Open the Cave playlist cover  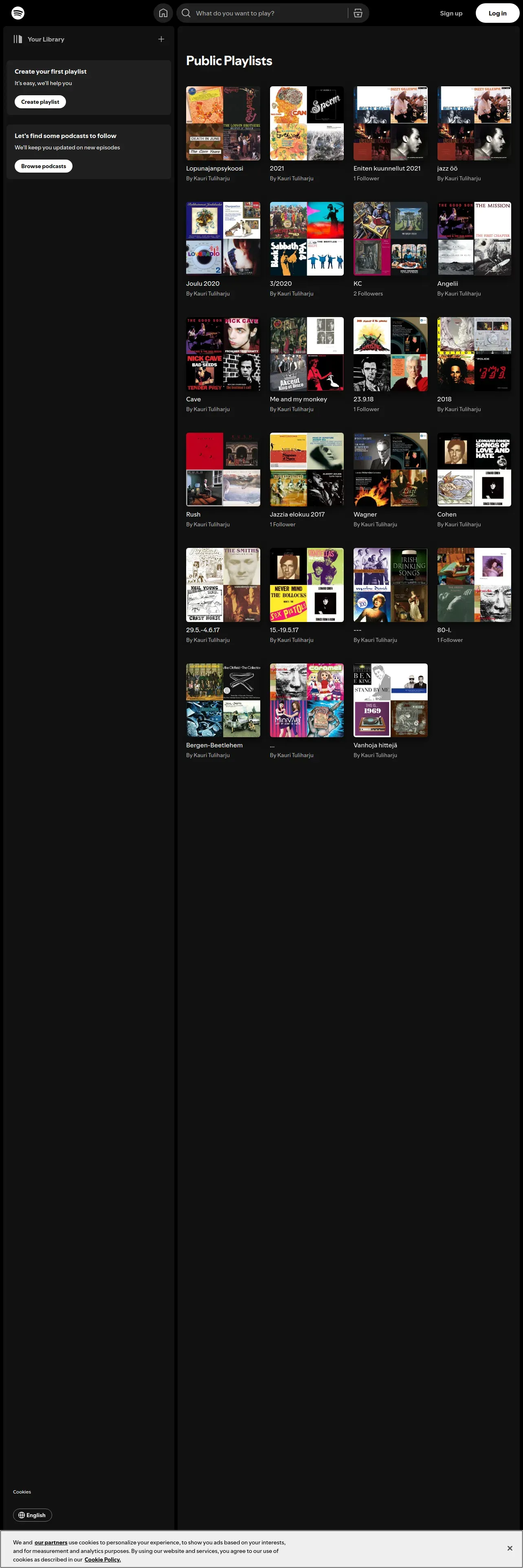tap(223, 354)
